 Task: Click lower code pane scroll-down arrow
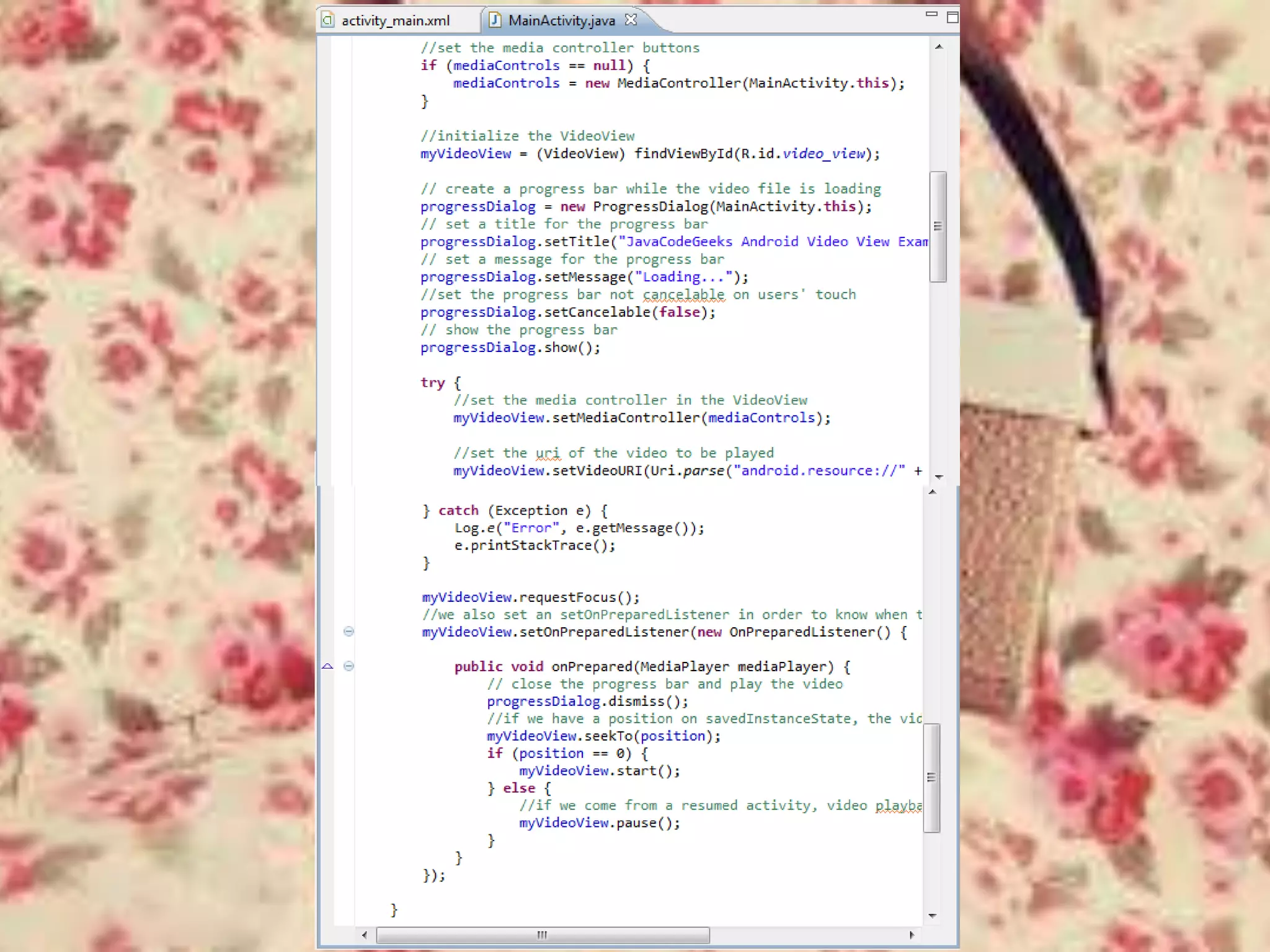pyautogui.click(x=932, y=915)
